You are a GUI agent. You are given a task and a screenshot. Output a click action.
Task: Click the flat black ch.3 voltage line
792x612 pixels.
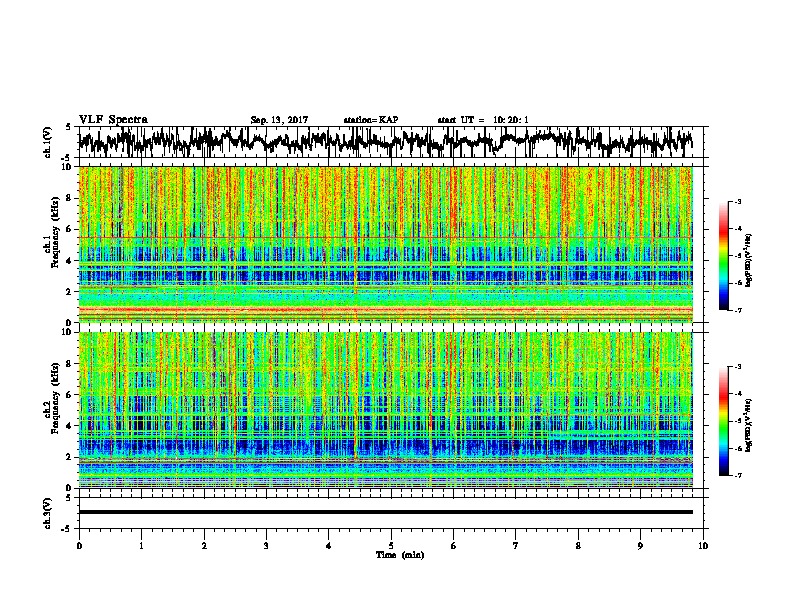(385, 512)
